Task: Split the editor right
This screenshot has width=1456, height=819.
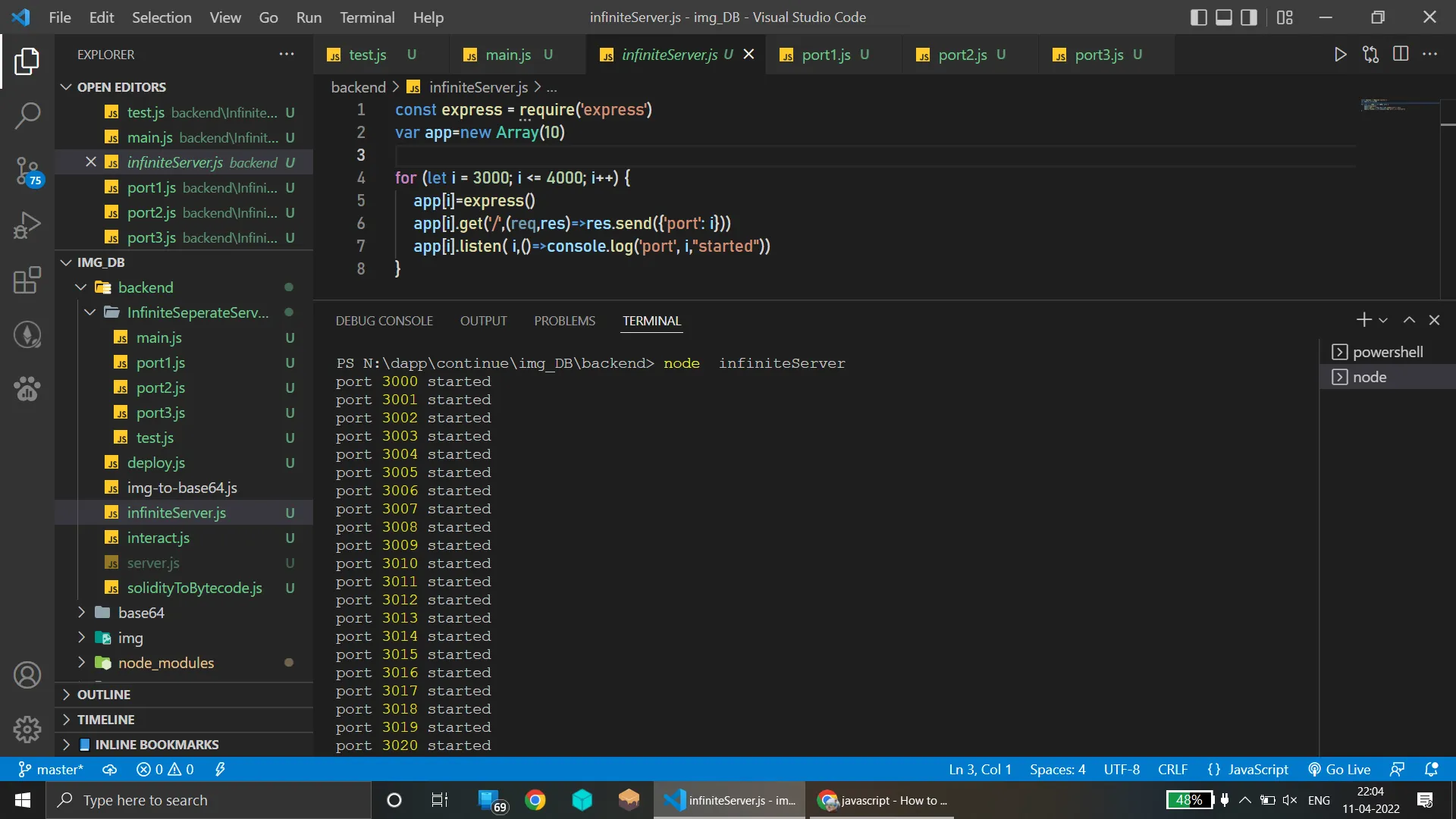Action: click(1401, 55)
